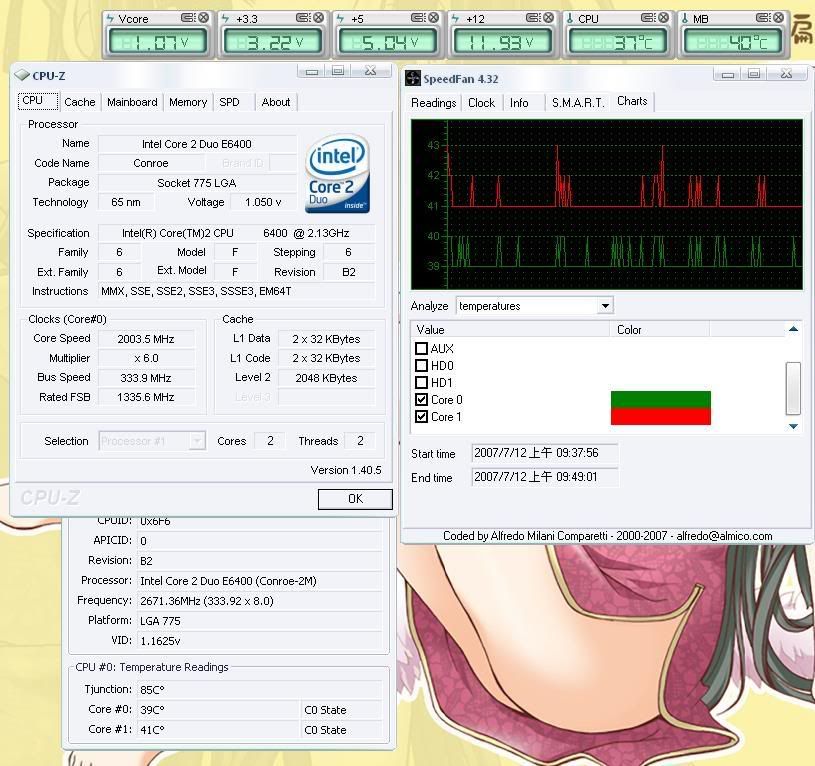Screen dimensions: 815x766
Task: Switch to the Mainboard tab in CPU-Z
Action: [132, 102]
